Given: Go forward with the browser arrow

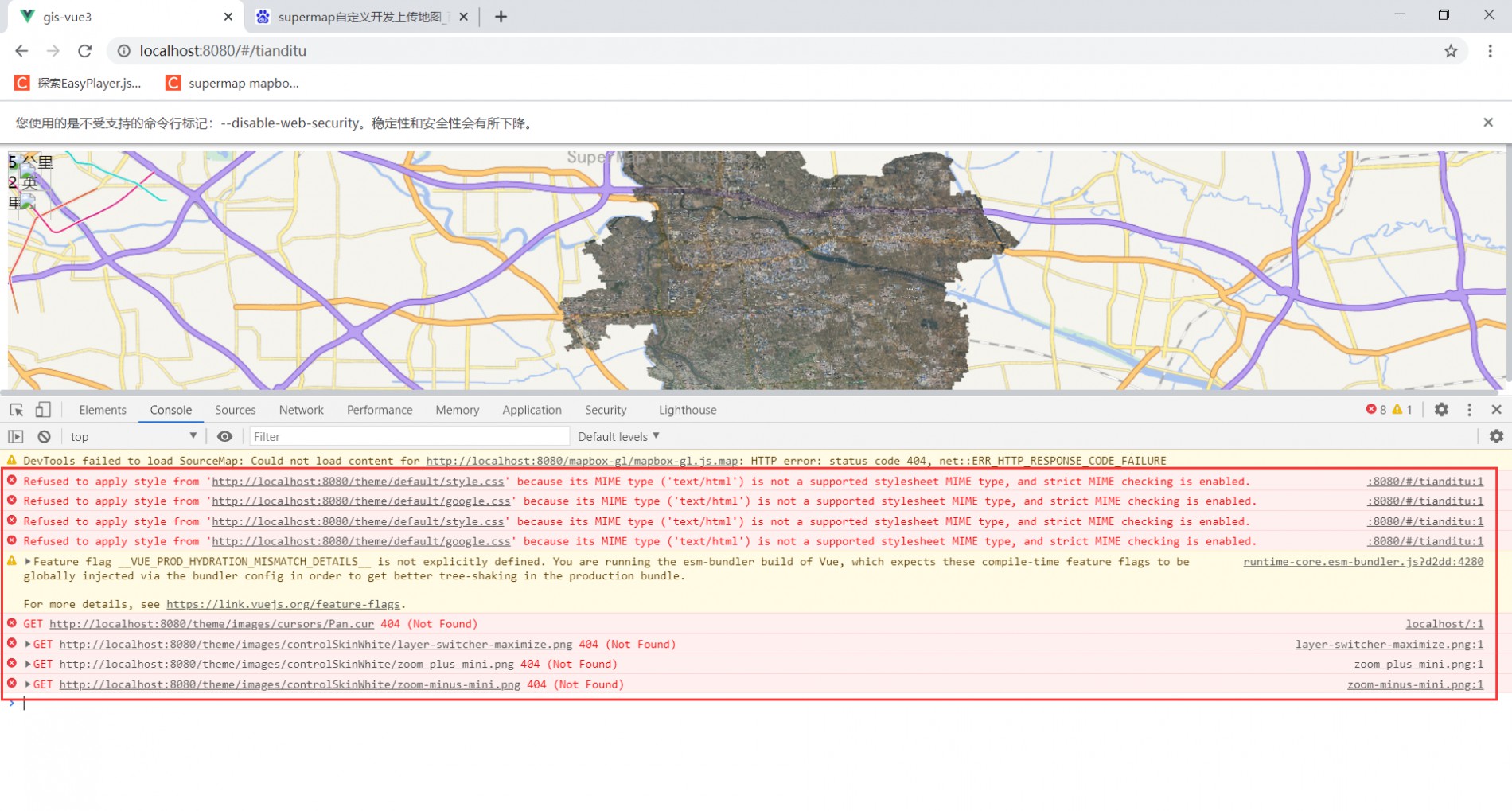Looking at the screenshot, I should (x=53, y=51).
